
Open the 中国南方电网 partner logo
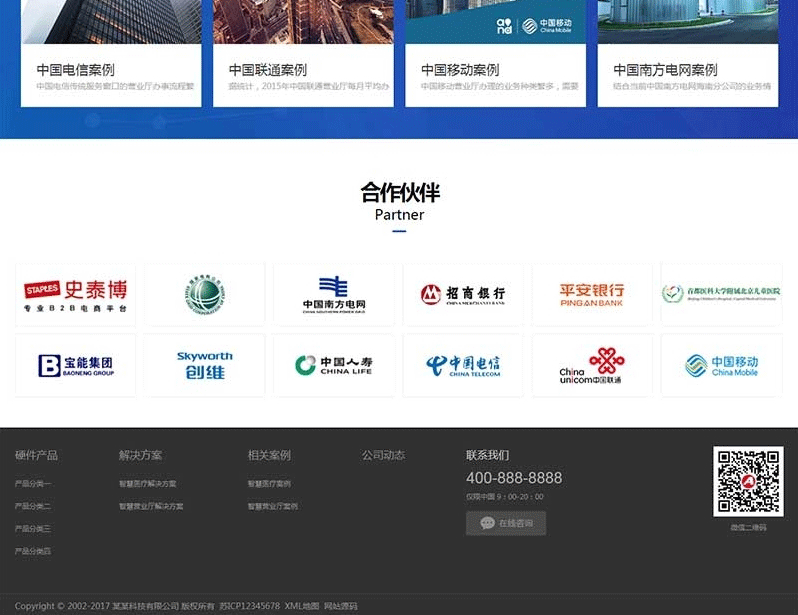(x=334, y=295)
